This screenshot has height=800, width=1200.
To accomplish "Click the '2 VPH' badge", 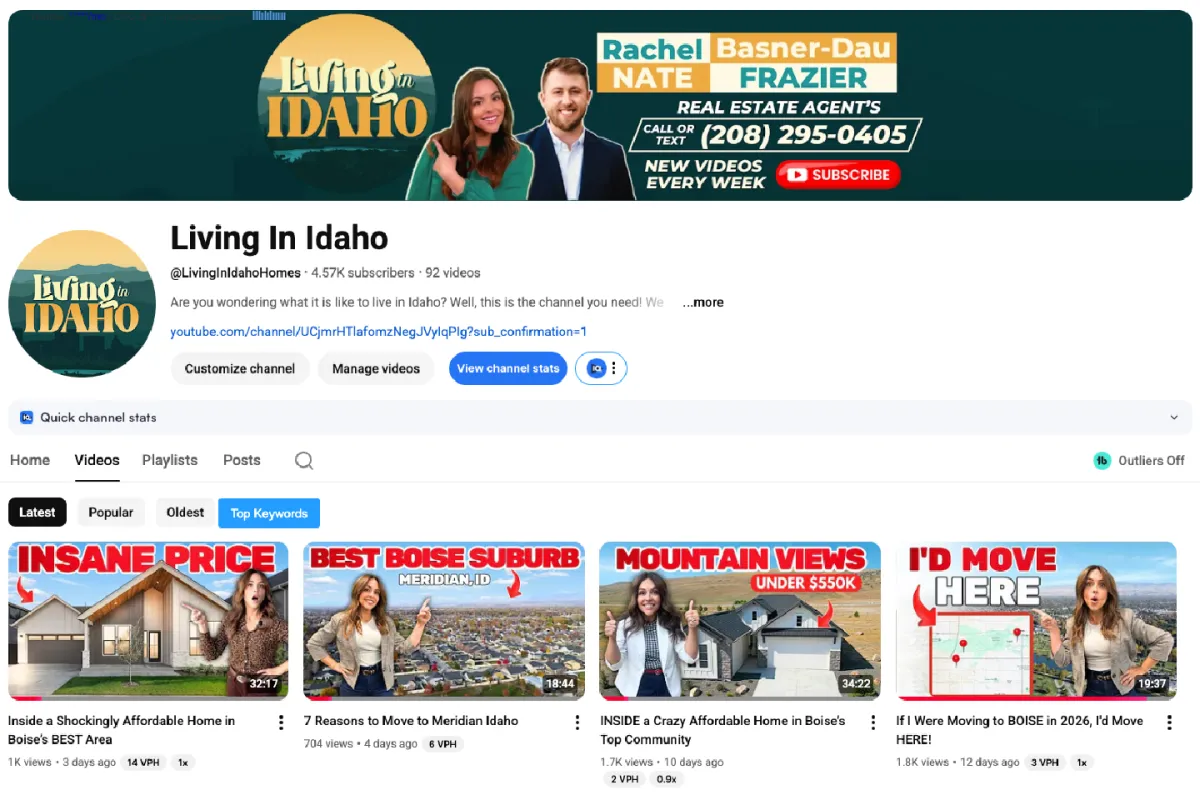I will pyautogui.click(x=622, y=779).
